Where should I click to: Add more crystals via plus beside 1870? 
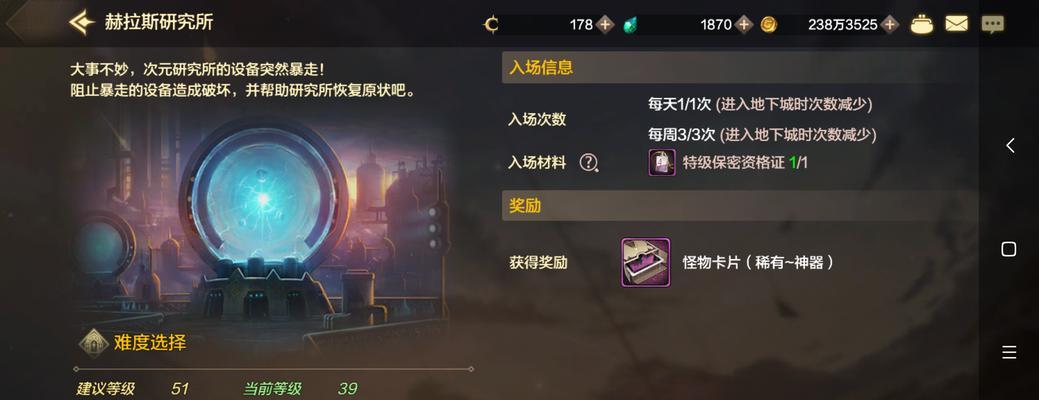tap(744, 25)
